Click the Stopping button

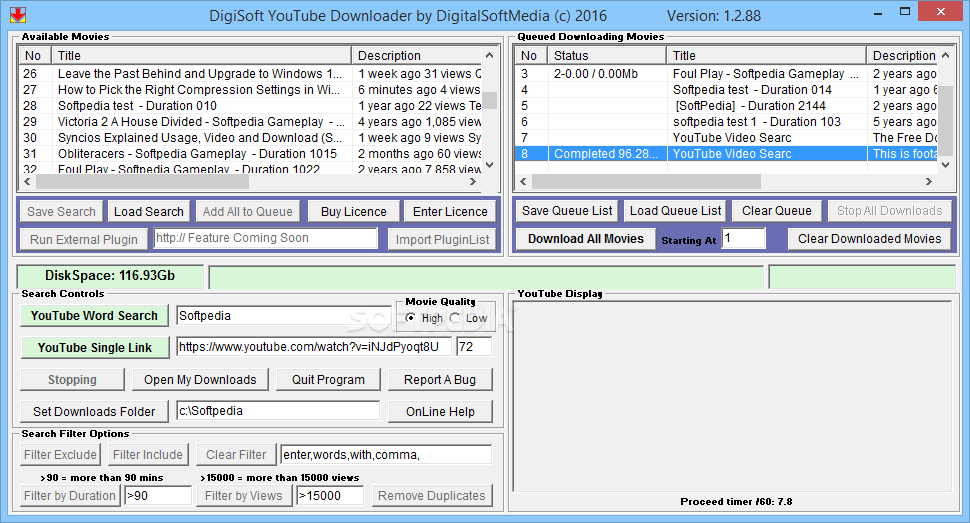(x=72, y=380)
